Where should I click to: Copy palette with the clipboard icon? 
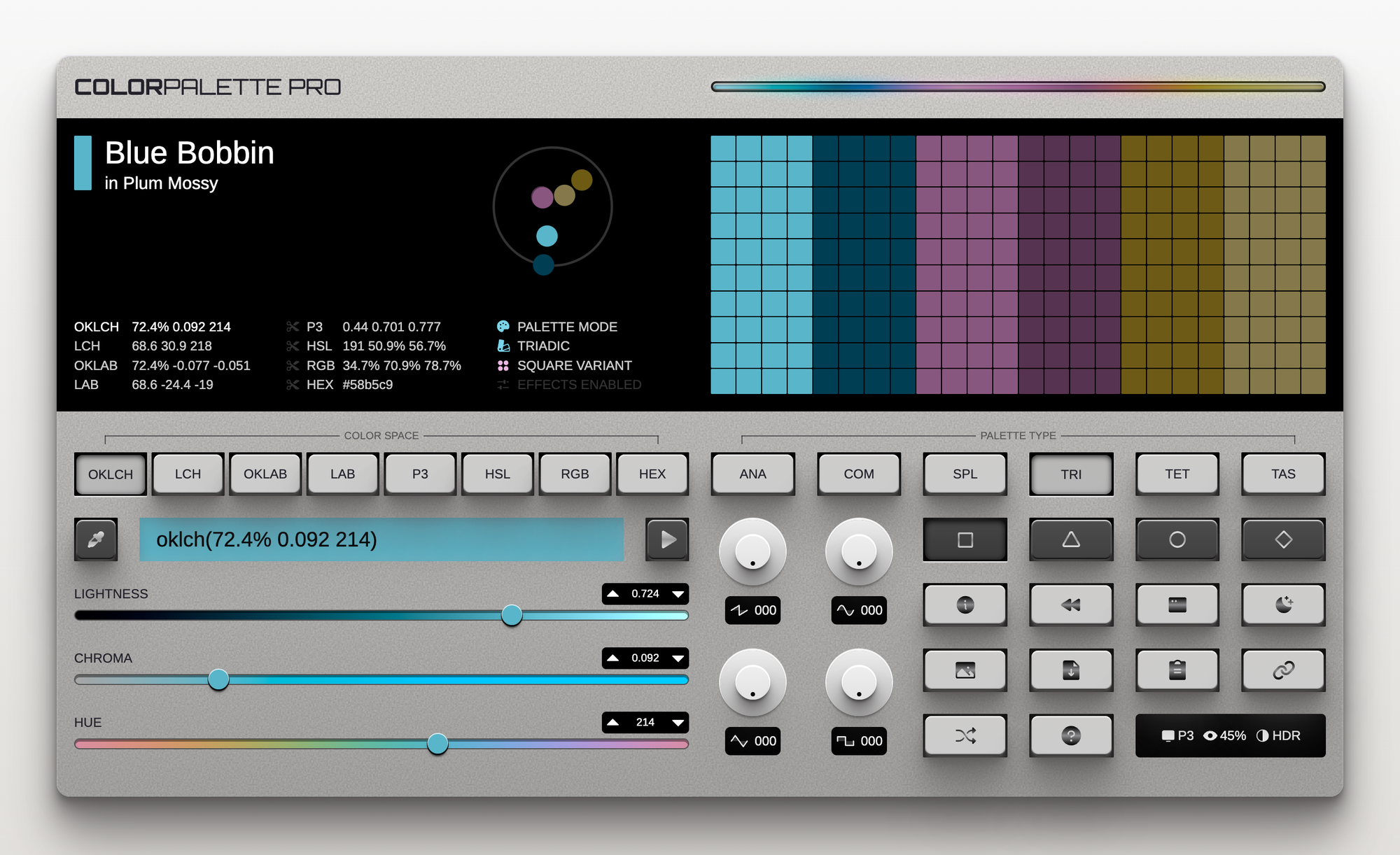click(x=1177, y=670)
